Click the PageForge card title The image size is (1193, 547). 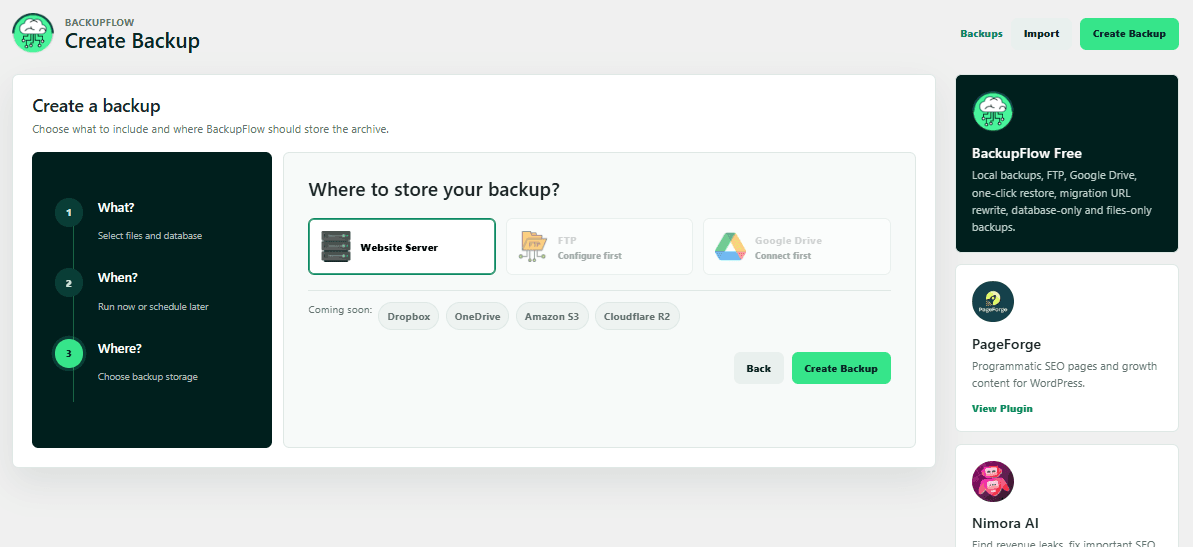(1006, 344)
